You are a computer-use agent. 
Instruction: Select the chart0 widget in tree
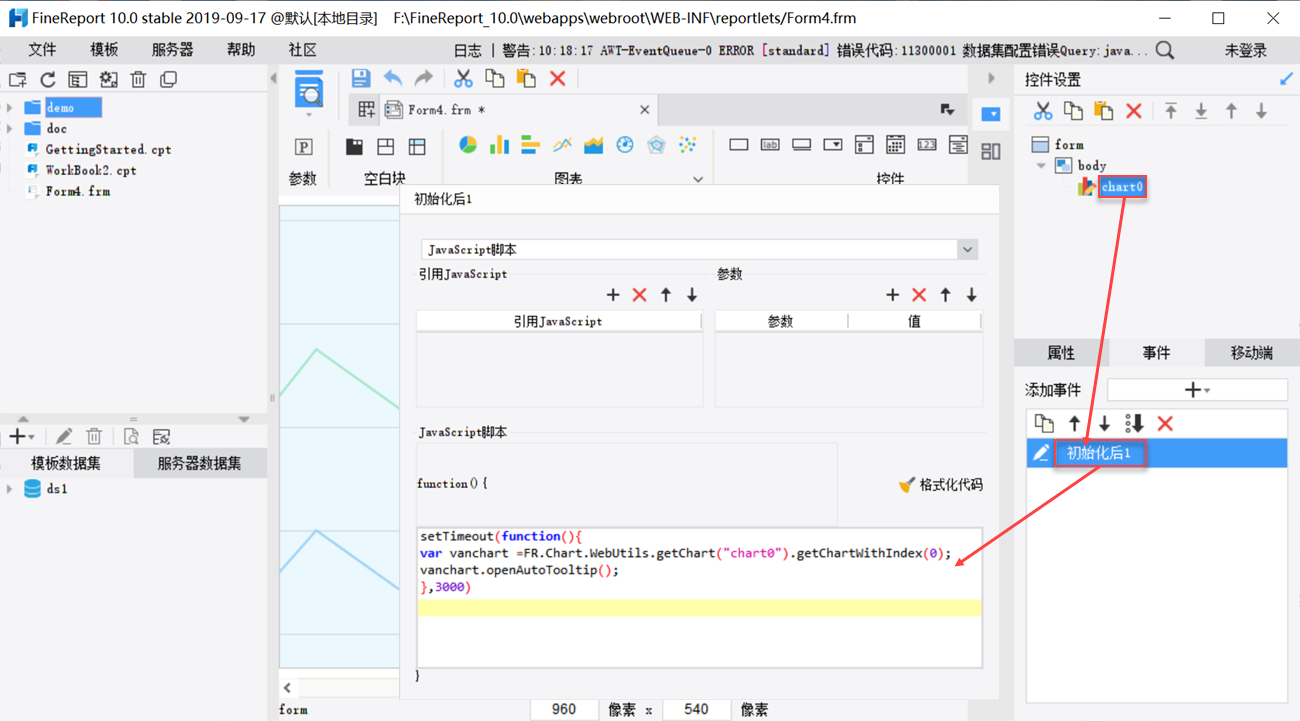coord(1122,187)
